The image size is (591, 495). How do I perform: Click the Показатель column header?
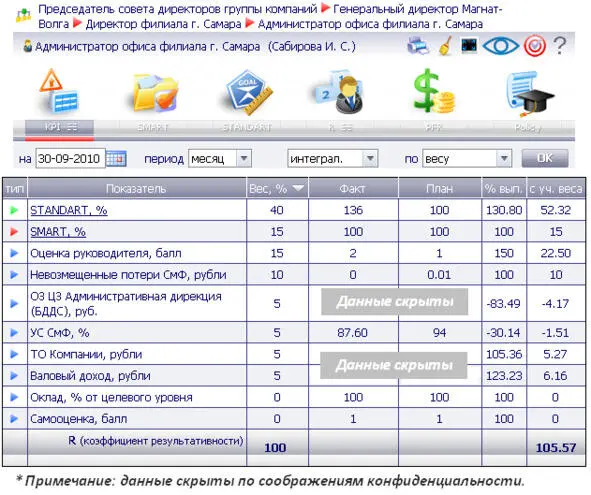[136, 188]
